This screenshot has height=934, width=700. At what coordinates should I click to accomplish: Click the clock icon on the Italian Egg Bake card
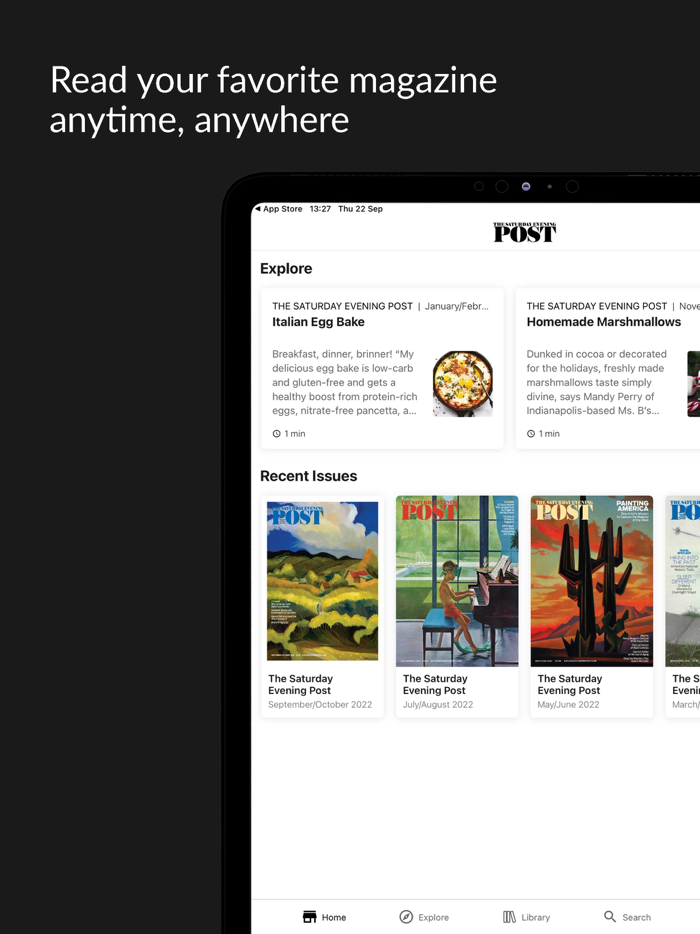click(x=276, y=434)
